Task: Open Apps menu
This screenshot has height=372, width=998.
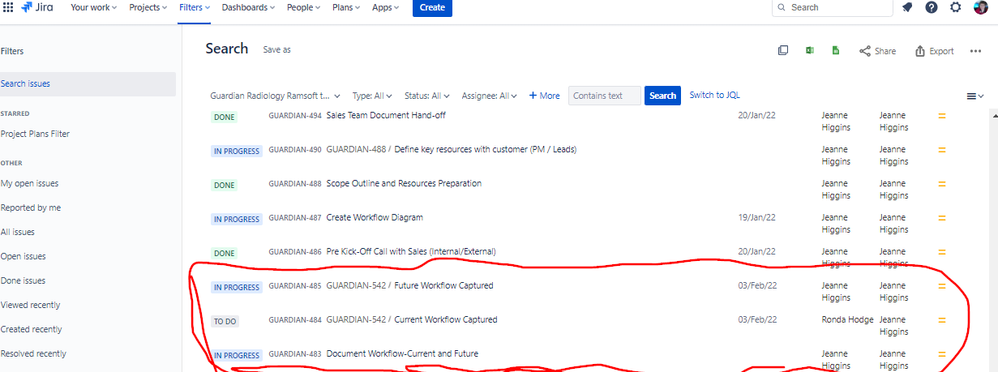Action: click(386, 8)
